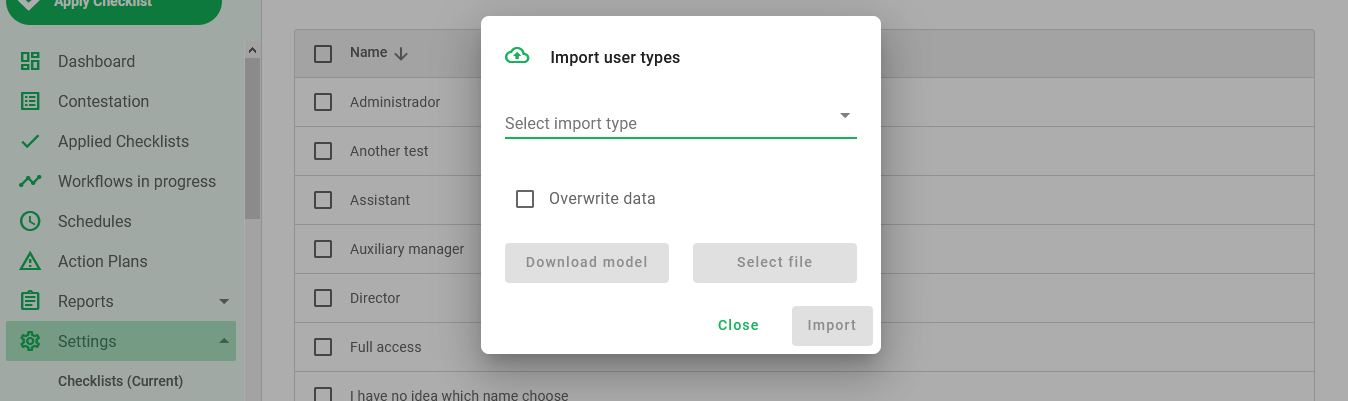
Task: Expand the Reports menu arrow
Action: [x=224, y=301]
